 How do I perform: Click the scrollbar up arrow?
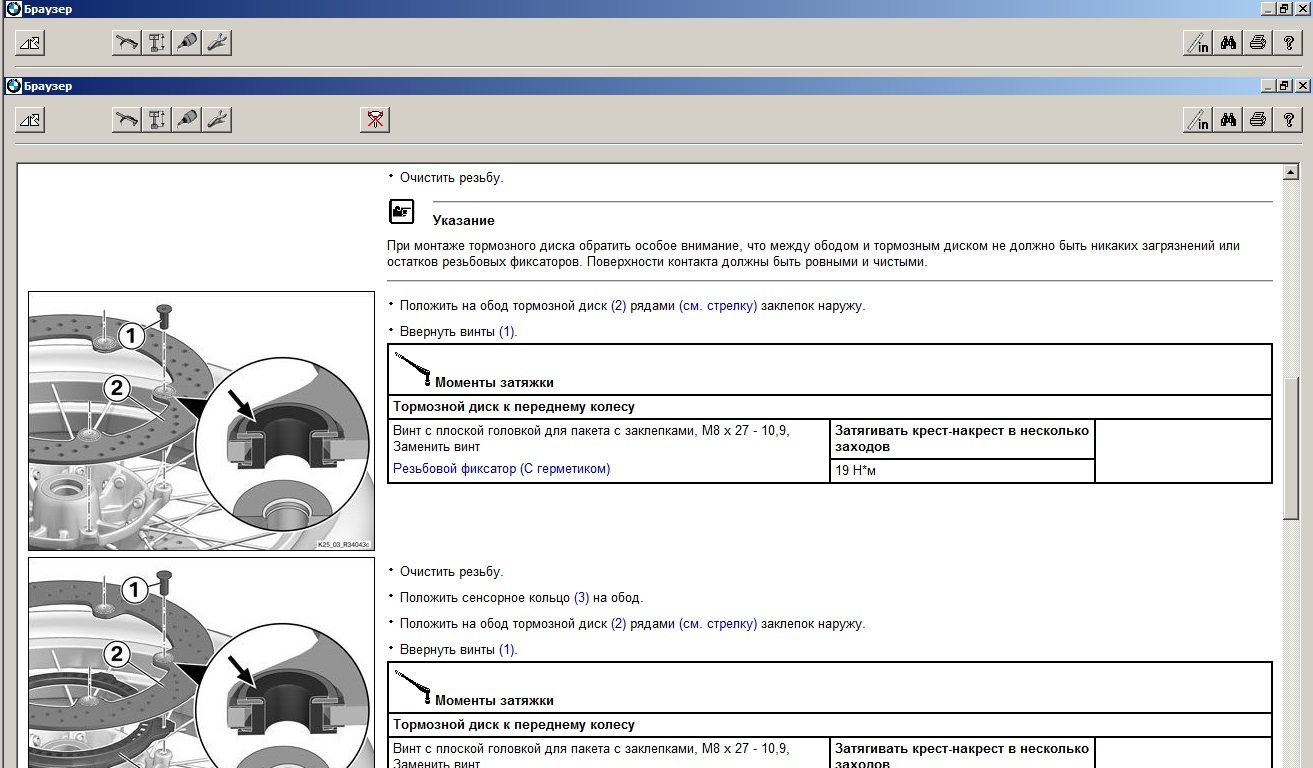coord(1291,173)
